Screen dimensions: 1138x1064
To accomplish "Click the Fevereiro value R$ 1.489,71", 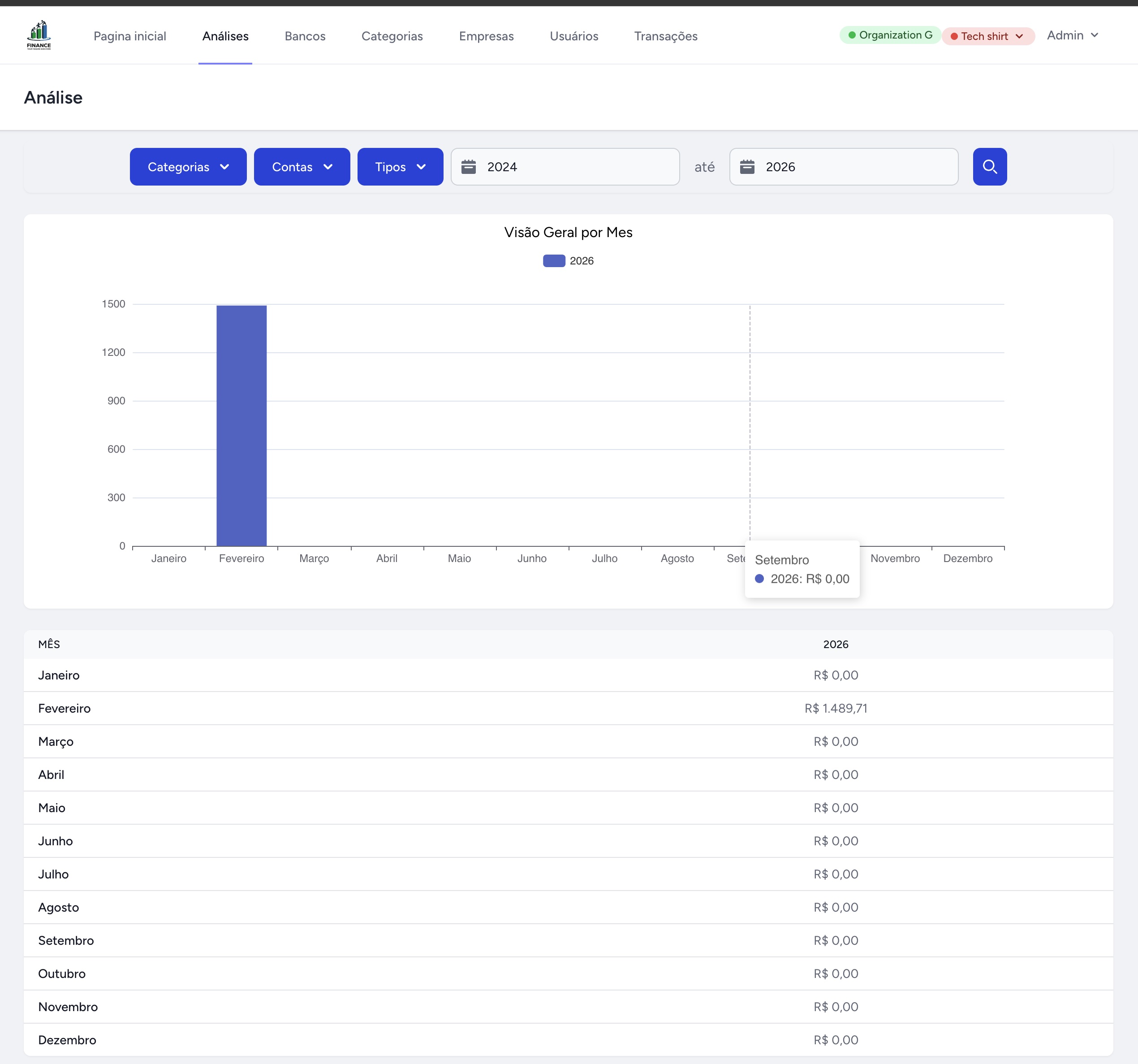I will (836, 709).
